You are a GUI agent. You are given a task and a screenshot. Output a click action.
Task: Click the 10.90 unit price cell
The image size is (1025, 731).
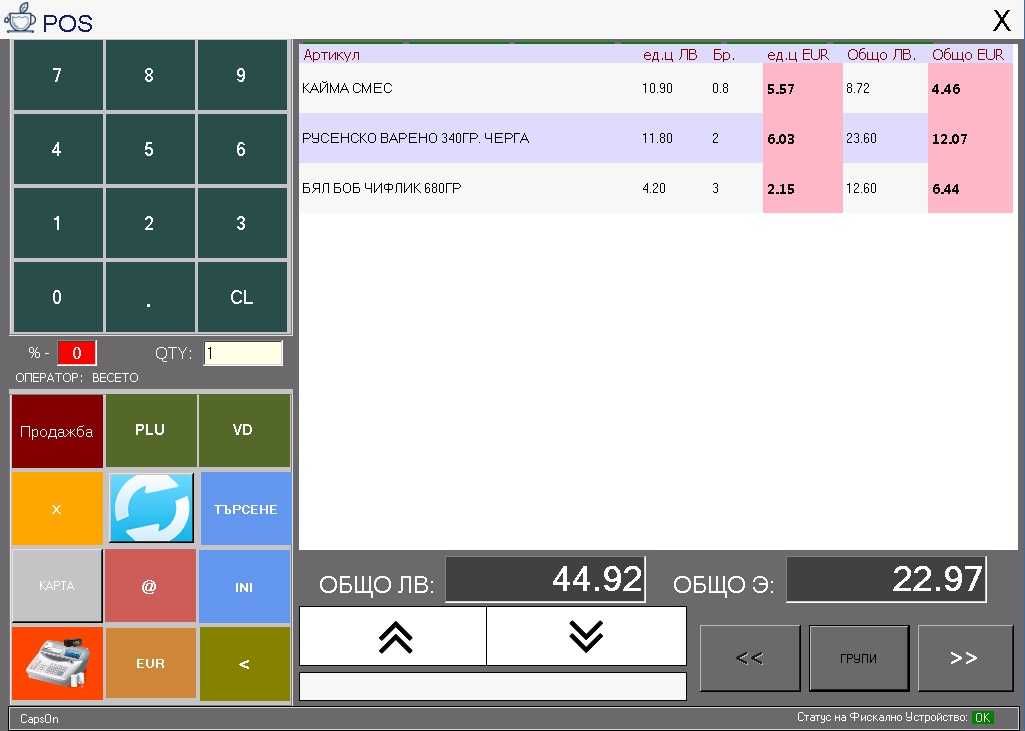pyautogui.click(x=657, y=88)
